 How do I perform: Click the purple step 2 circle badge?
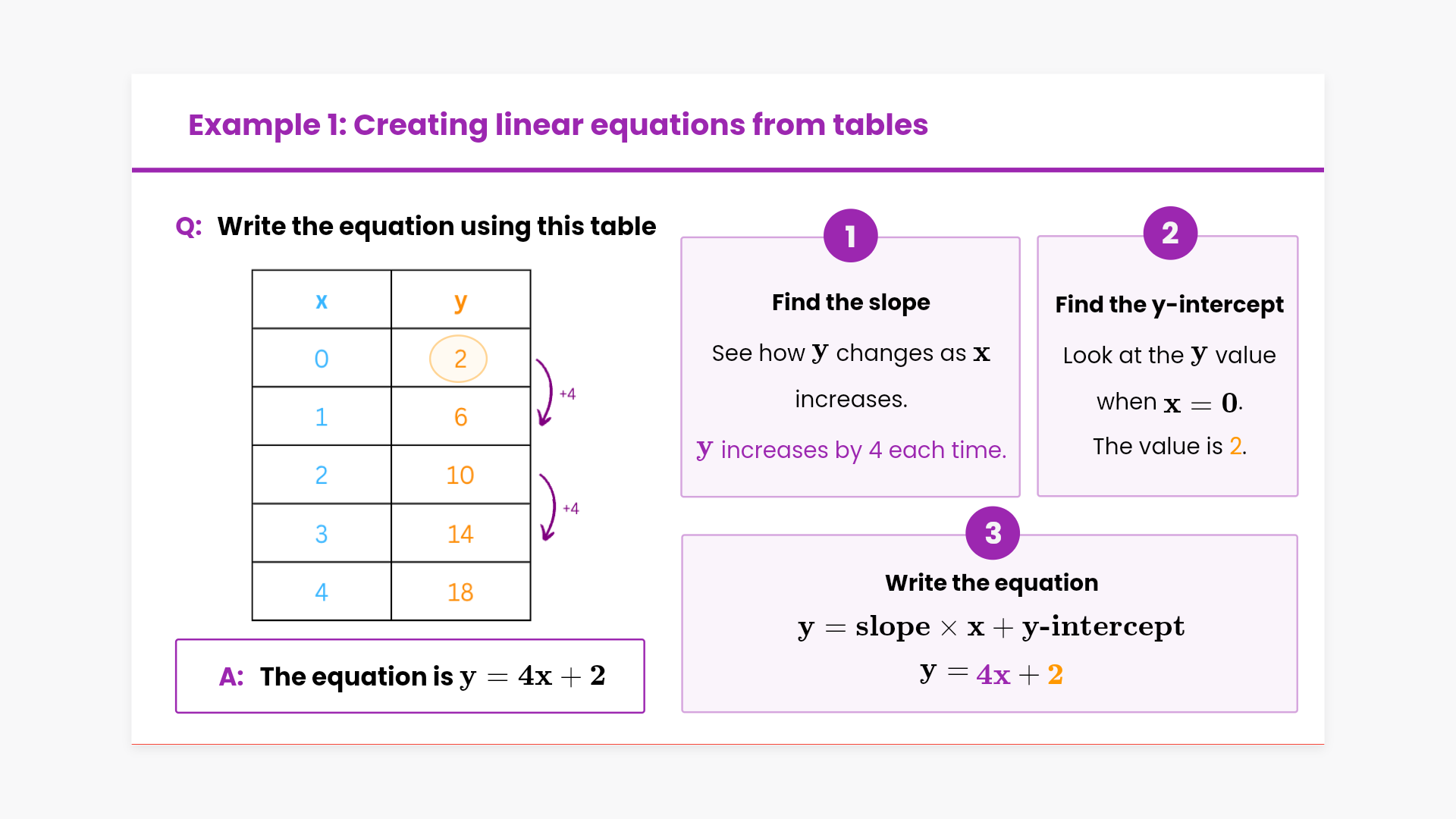point(1169,234)
